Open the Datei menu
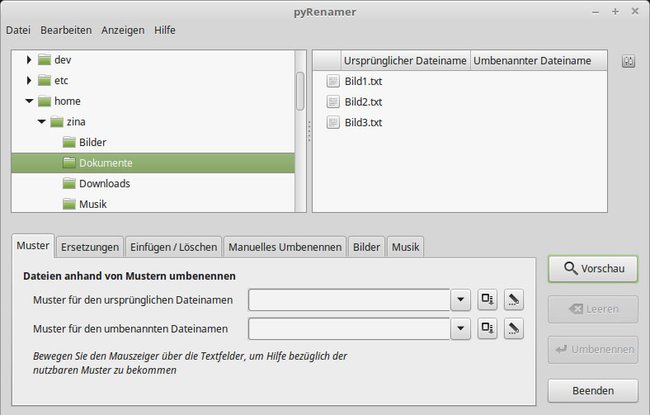 (18, 30)
